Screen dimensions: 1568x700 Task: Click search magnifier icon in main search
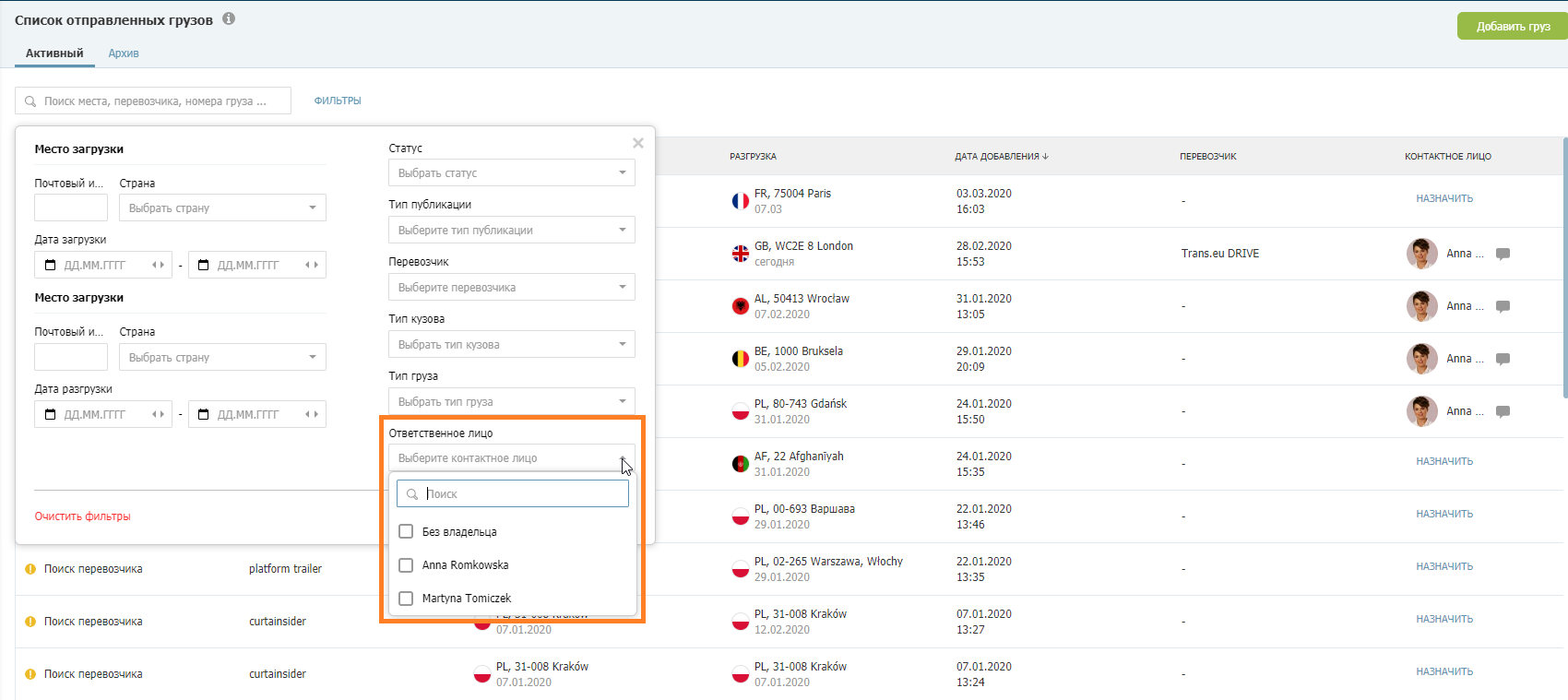point(30,101)
